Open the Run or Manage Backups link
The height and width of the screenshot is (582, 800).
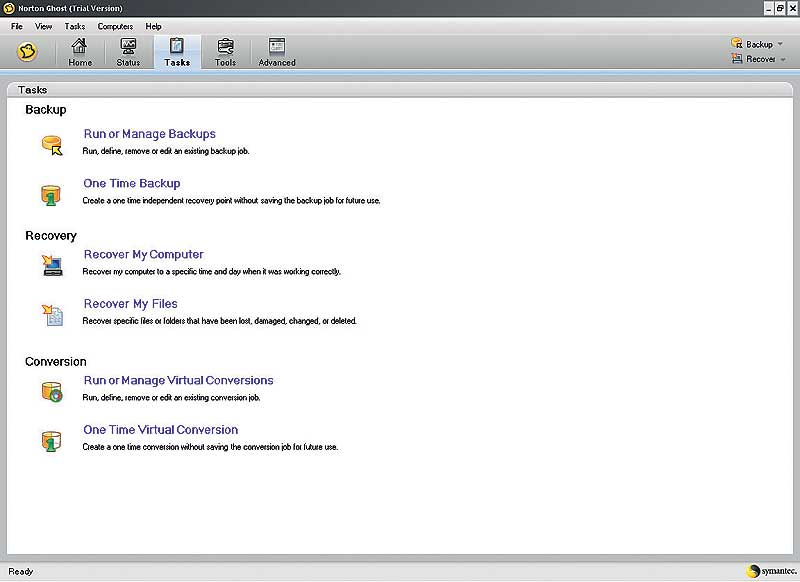[149, 134]
